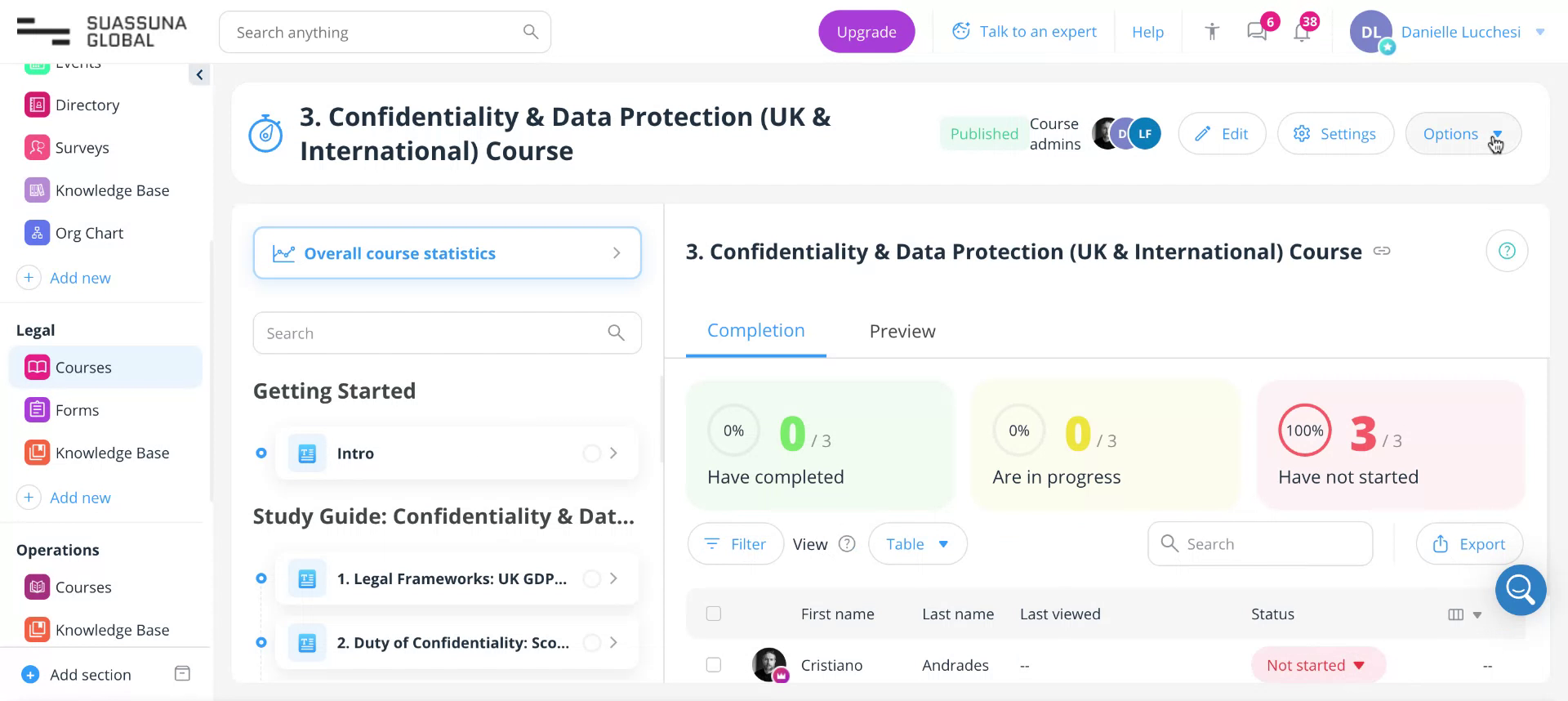
Task: Check the box for Cristiano Andrades
Action: (x=714, y=665)
